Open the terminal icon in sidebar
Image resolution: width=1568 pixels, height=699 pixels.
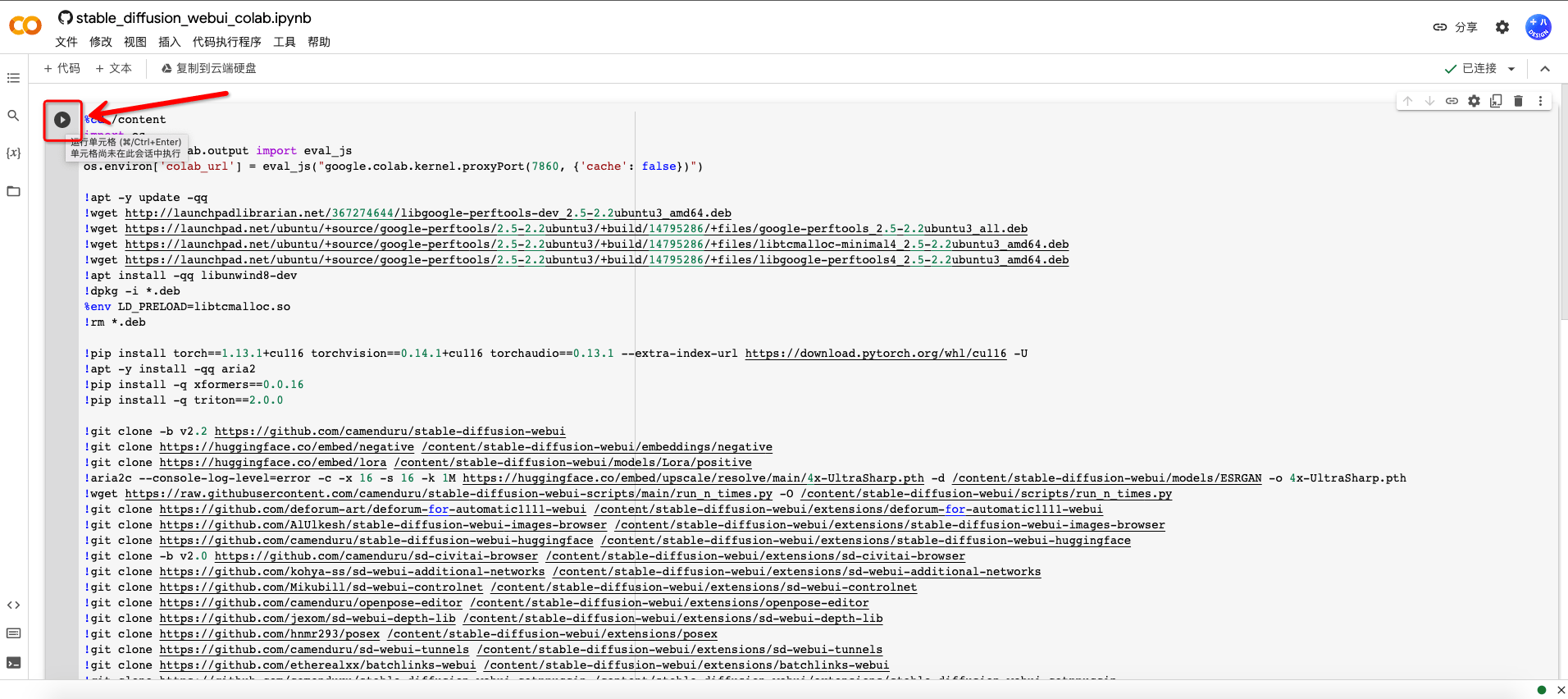tap(13, 663)
